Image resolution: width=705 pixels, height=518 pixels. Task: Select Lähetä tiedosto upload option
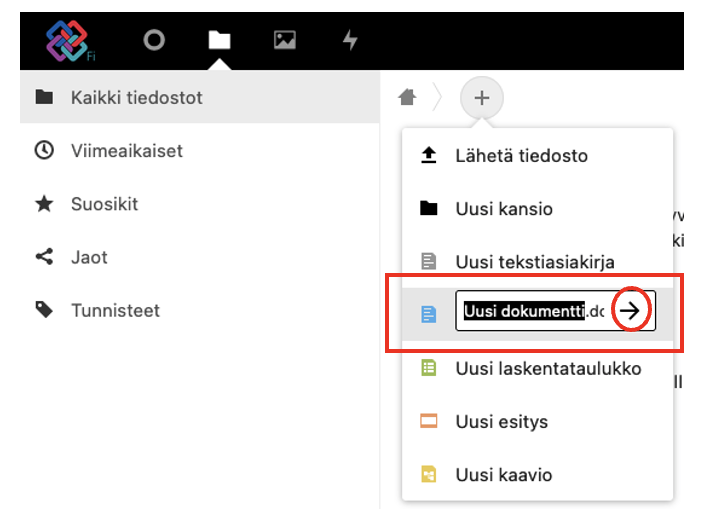521,156
